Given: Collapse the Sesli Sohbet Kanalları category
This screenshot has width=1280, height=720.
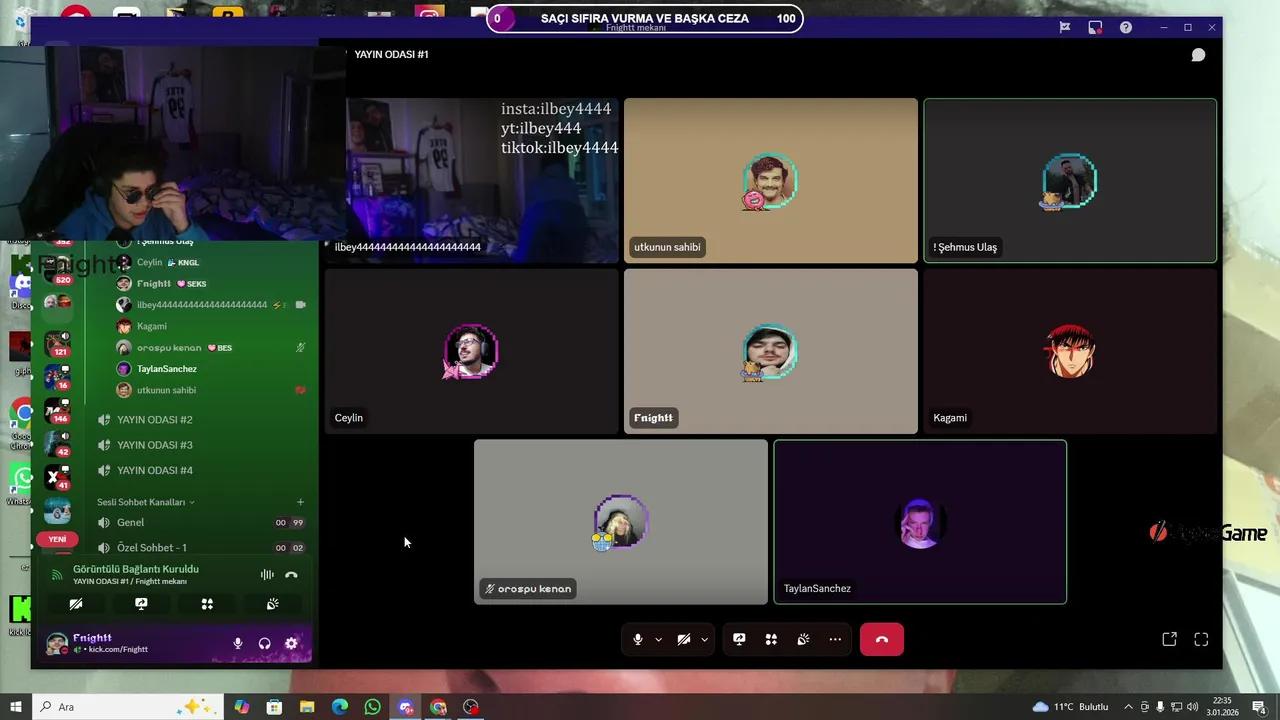Looking at the screenshot, I should point(145,502).
